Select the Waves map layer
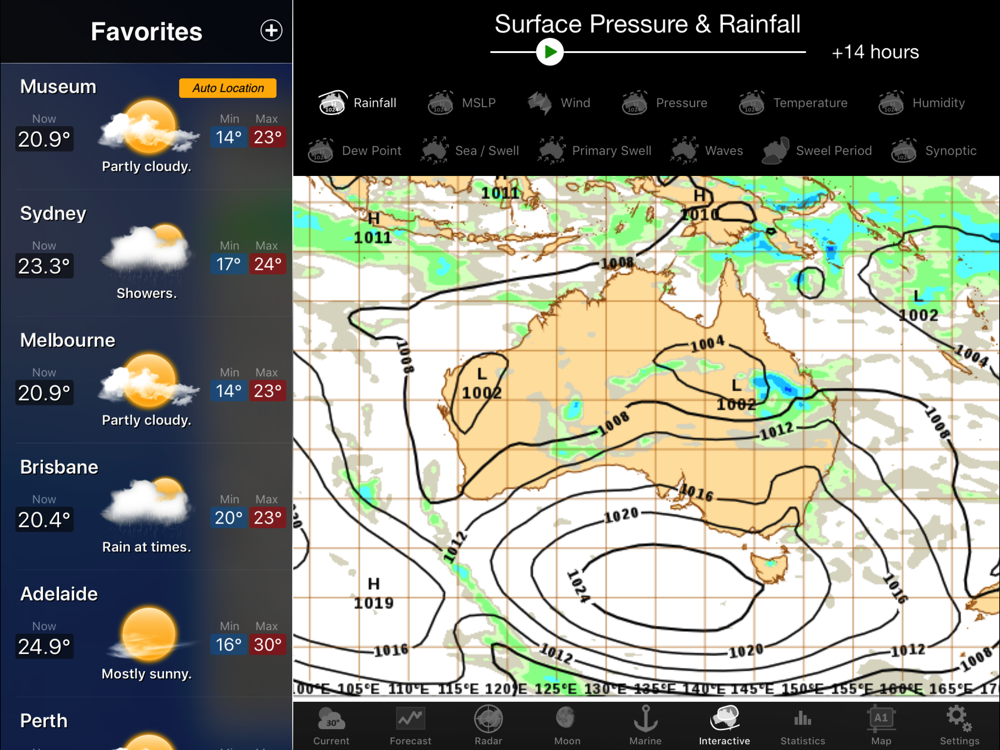This screenshot has width=1000, height=750. pos(707,151)
